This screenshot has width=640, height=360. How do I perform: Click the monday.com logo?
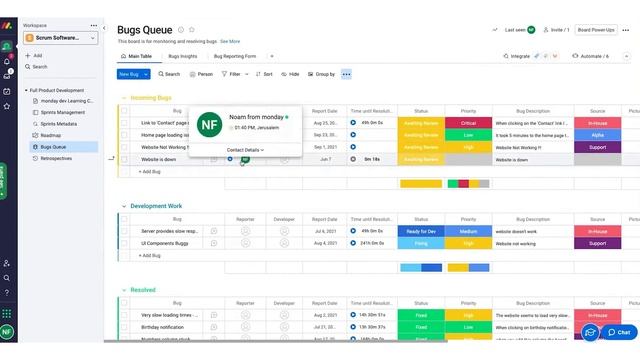pyautogui.click(x=7, y=26)
